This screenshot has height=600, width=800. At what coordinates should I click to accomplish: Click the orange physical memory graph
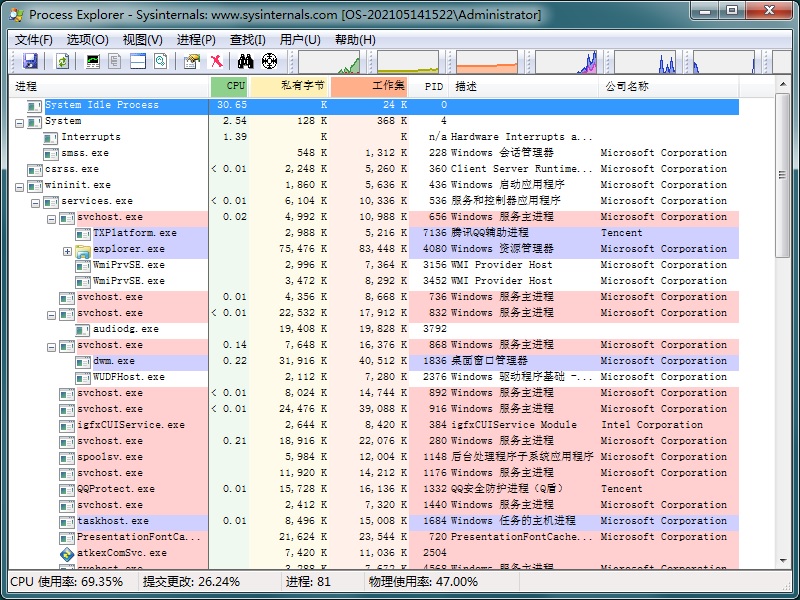tap(487, 62)
